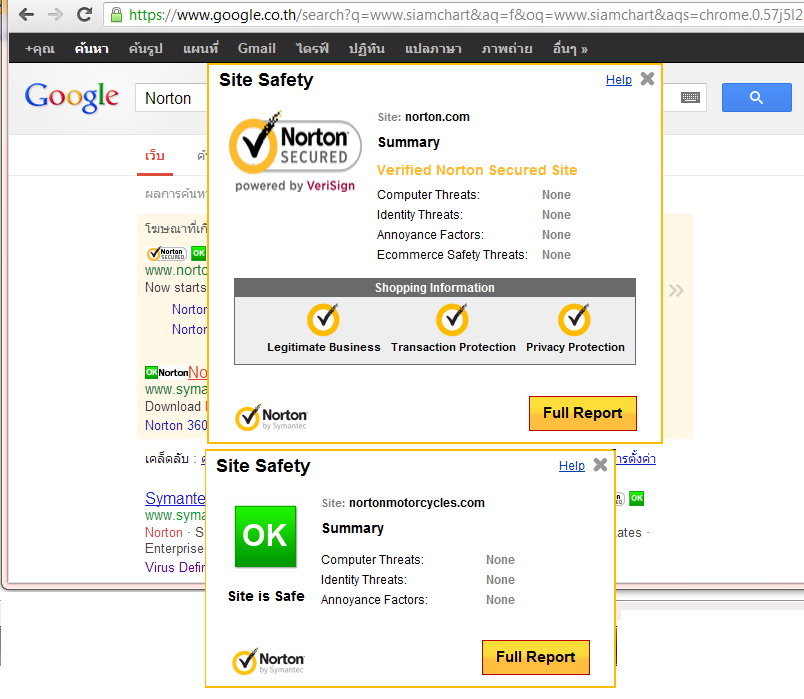Close the nortonmotorcycles.com Site Safety popup
This screenshot has width=804, height=699.
[x=600, y=465]
